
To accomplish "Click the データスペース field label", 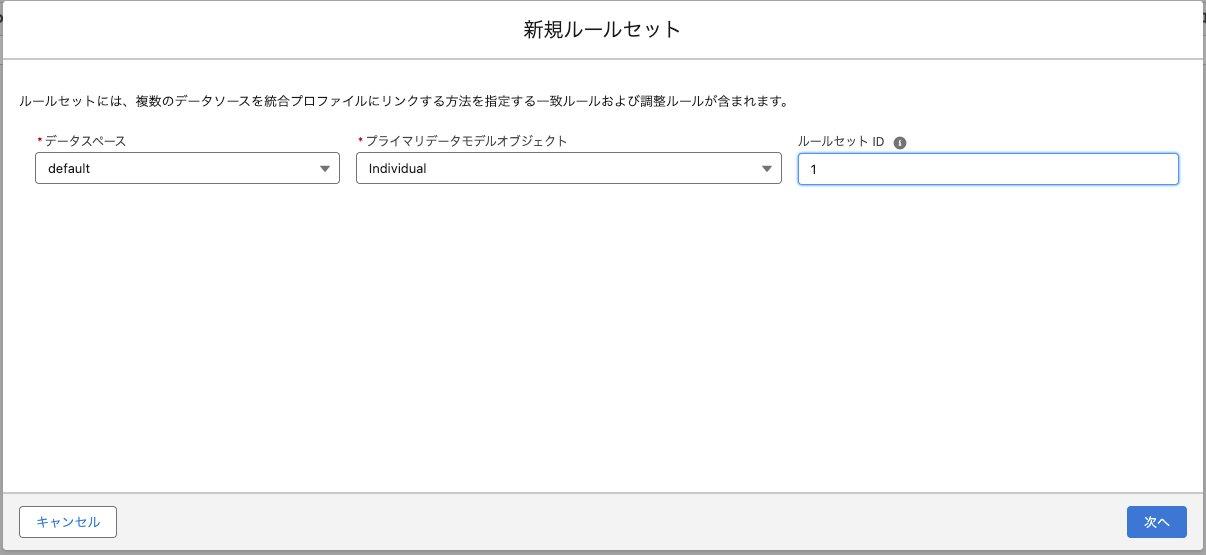I will click(x=86, y=142).
